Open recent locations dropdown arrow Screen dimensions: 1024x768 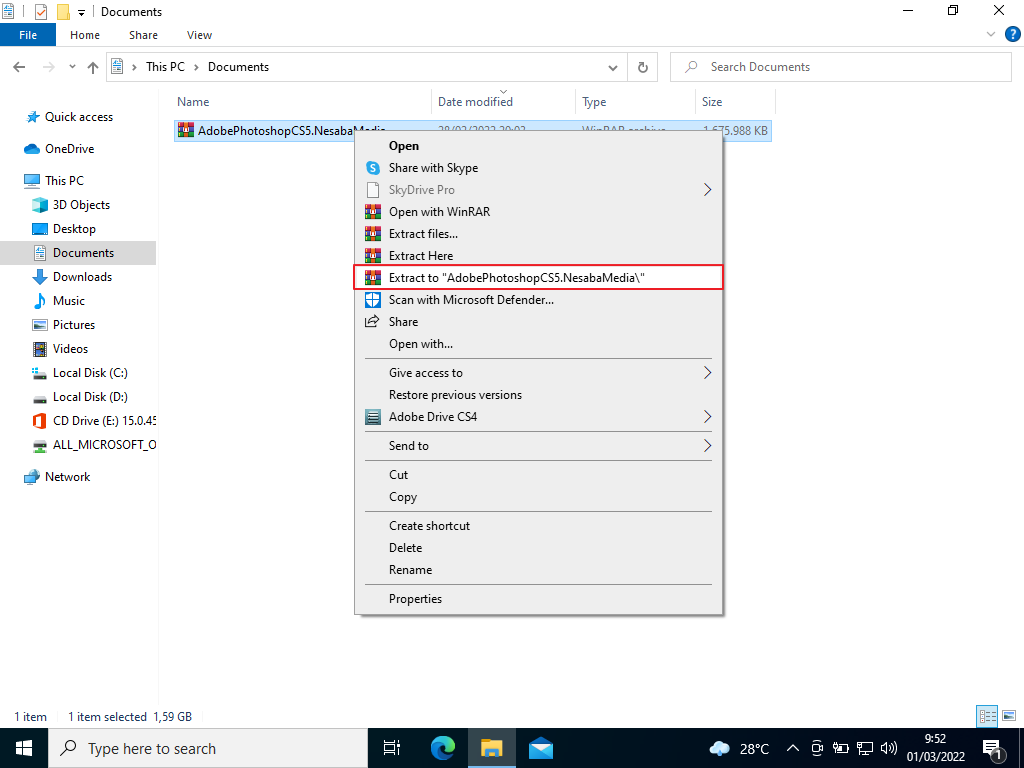click(x=72, y=67)
